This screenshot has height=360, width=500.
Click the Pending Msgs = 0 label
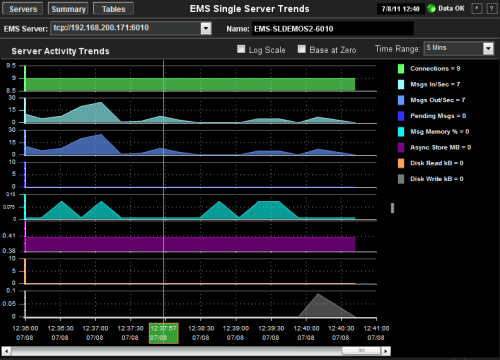(438, 116)
